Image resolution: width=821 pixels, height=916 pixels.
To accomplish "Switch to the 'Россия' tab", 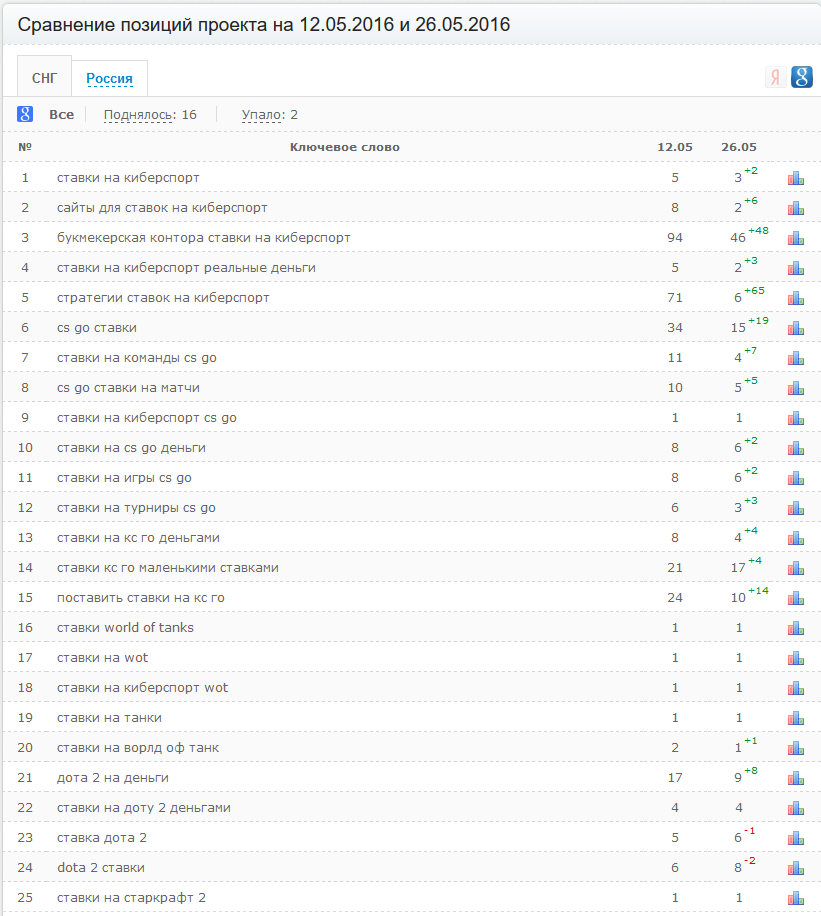I will [x=109, y=78].
